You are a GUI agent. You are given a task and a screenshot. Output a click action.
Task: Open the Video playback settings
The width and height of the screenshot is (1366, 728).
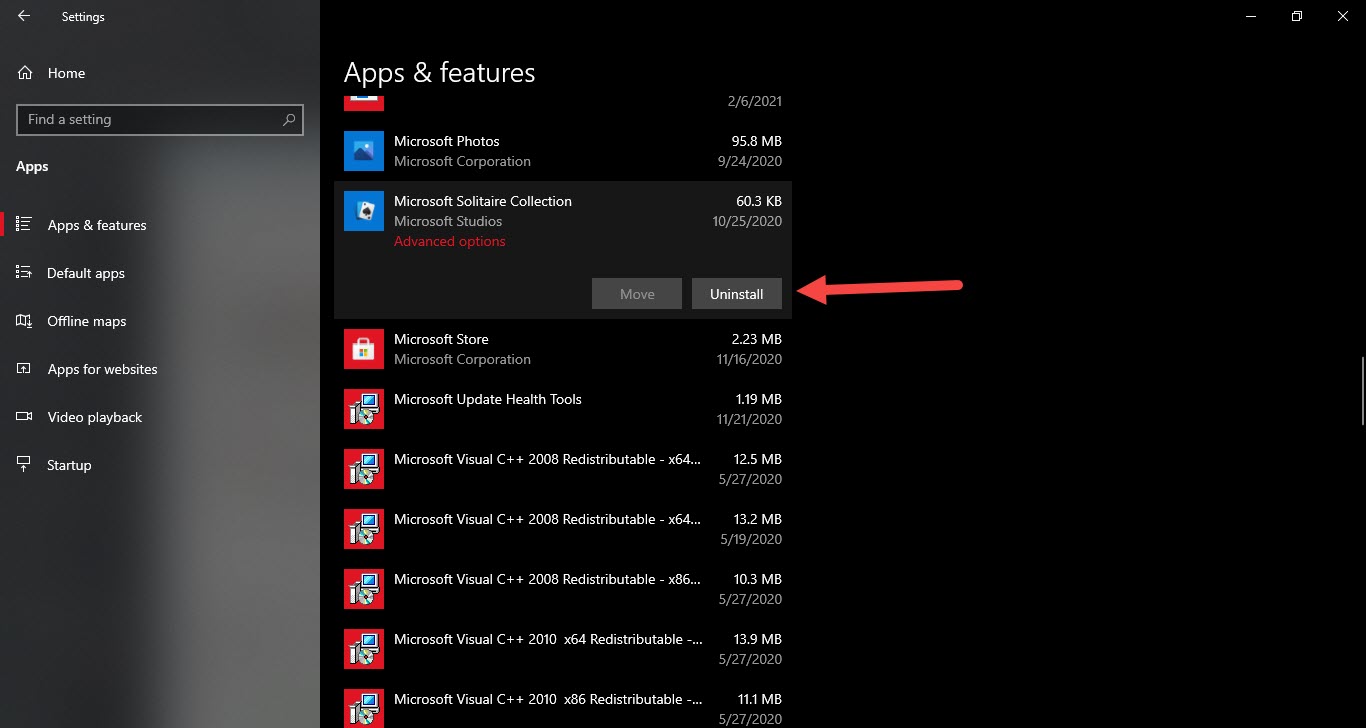point(95,417)
